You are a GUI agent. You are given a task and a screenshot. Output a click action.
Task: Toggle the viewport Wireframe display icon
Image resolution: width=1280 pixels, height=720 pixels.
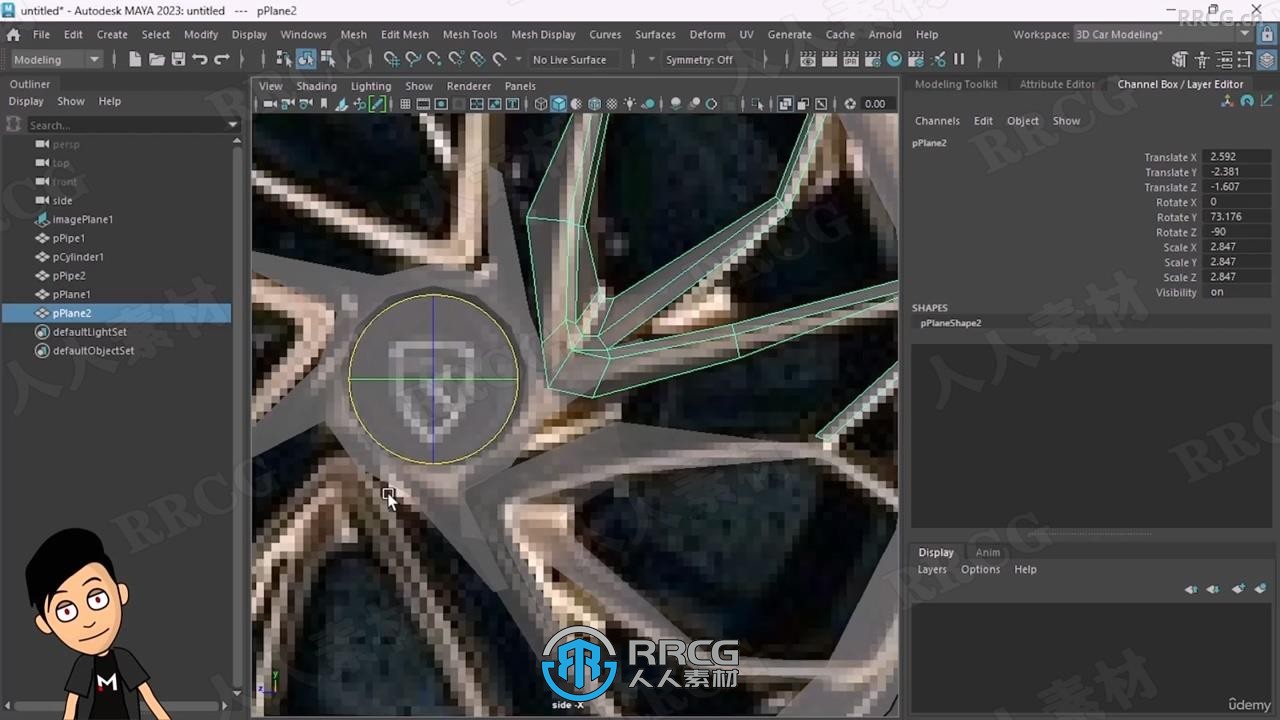[541, 103]
